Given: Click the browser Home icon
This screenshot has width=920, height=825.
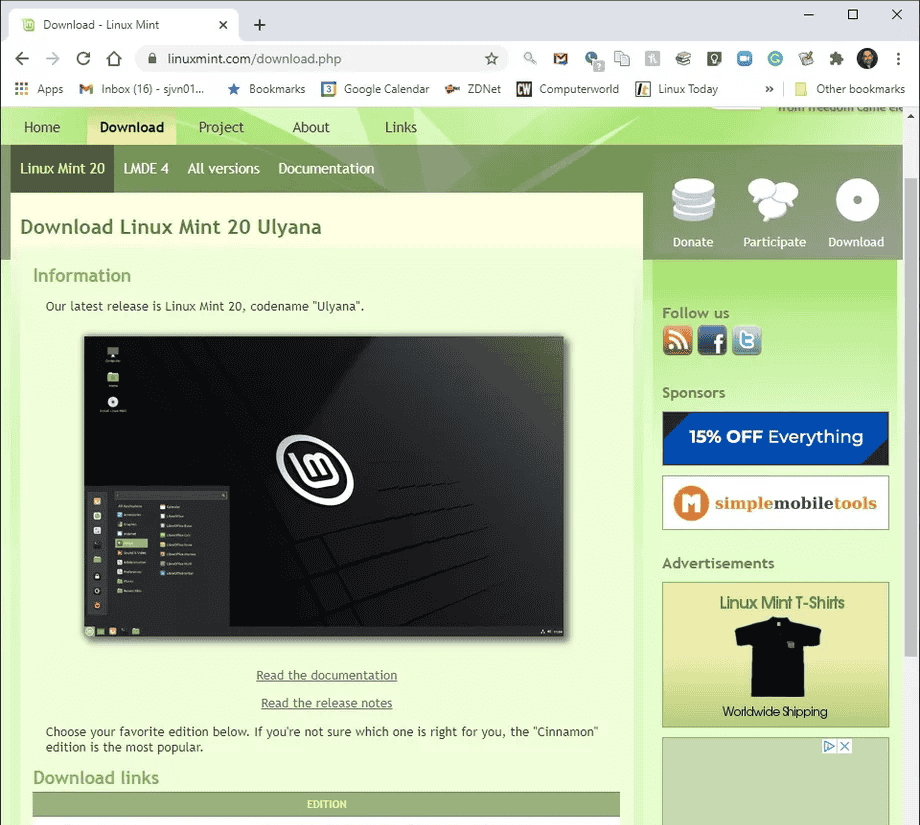Looking at the screenshot, I should [x=113, y=58].
